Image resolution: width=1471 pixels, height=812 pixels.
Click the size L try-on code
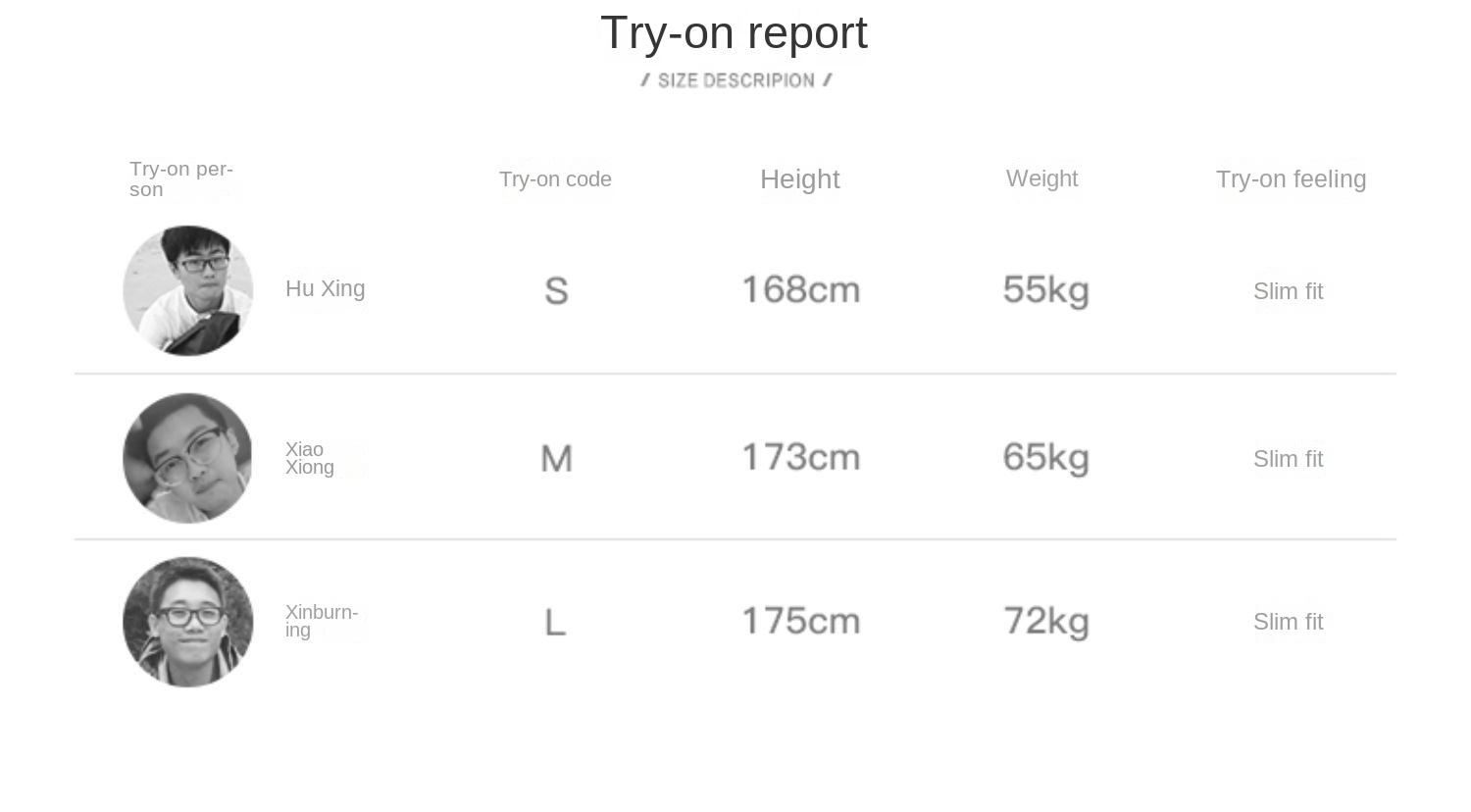tap(555, 622)
